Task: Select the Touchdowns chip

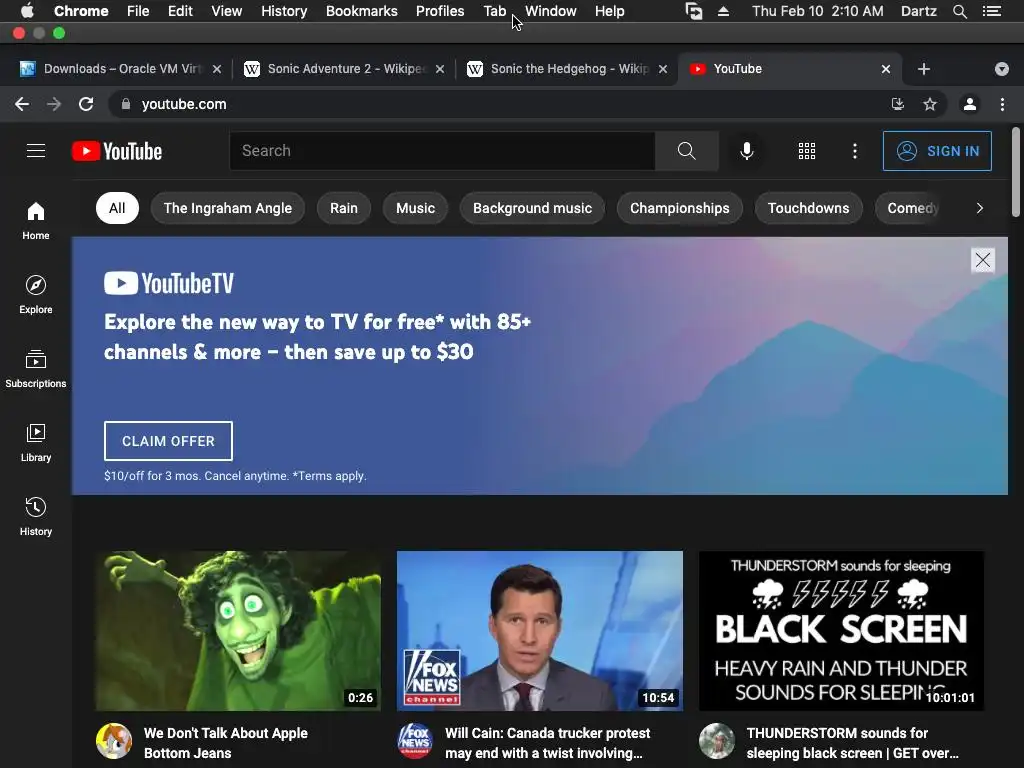Action: tap(808, 208)
